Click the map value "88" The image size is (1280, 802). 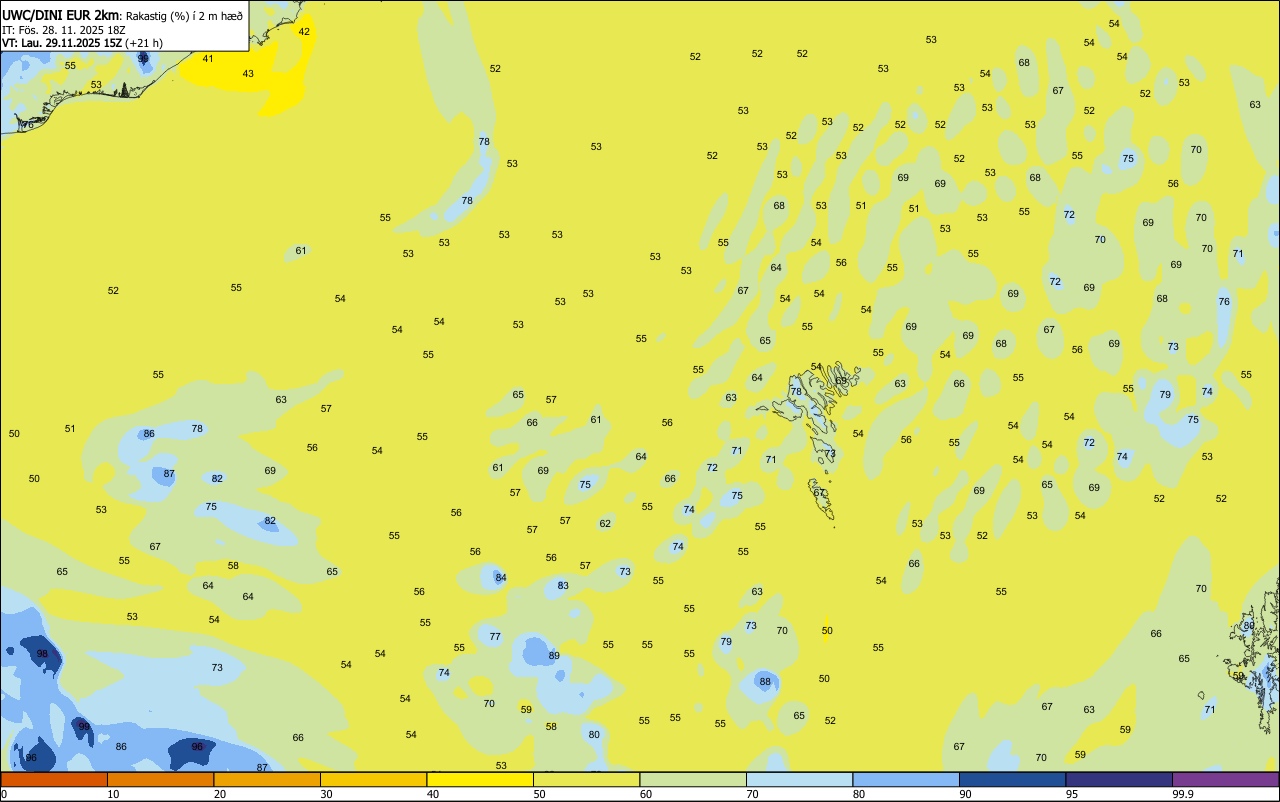765,681
